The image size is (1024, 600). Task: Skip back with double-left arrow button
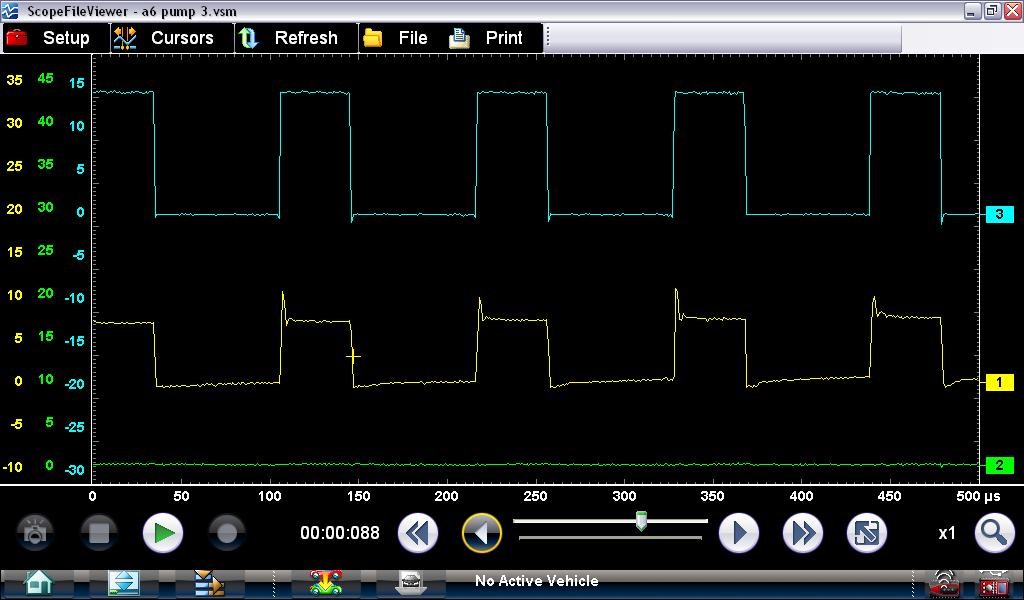(x=418, y=533)
